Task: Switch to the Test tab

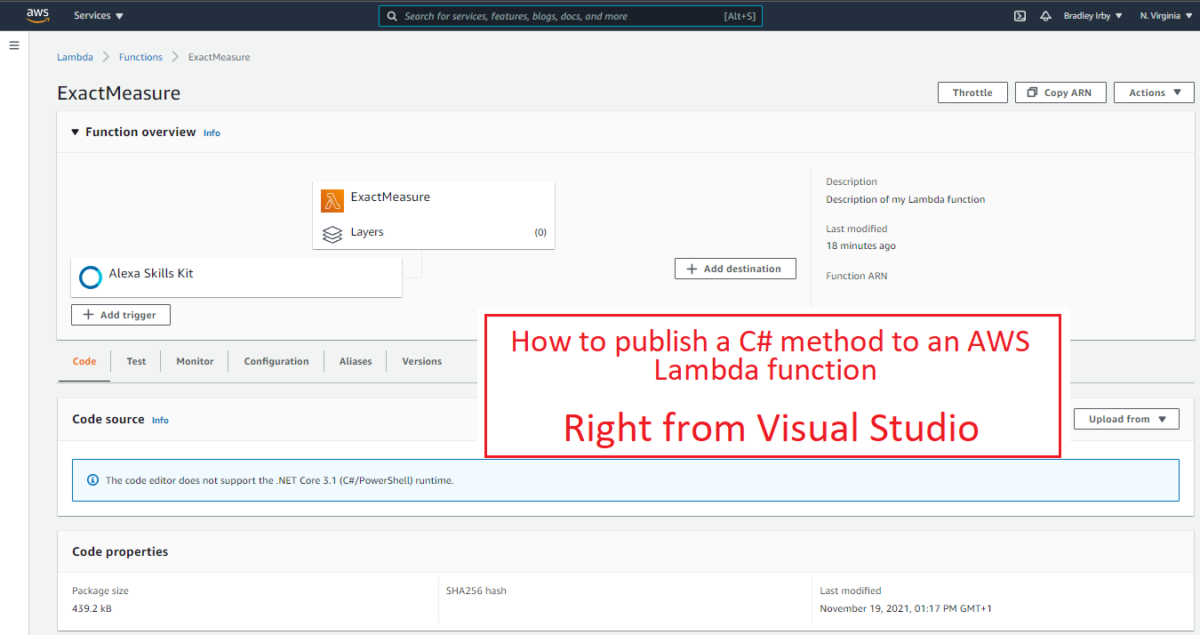Action: tap(136, 361)
